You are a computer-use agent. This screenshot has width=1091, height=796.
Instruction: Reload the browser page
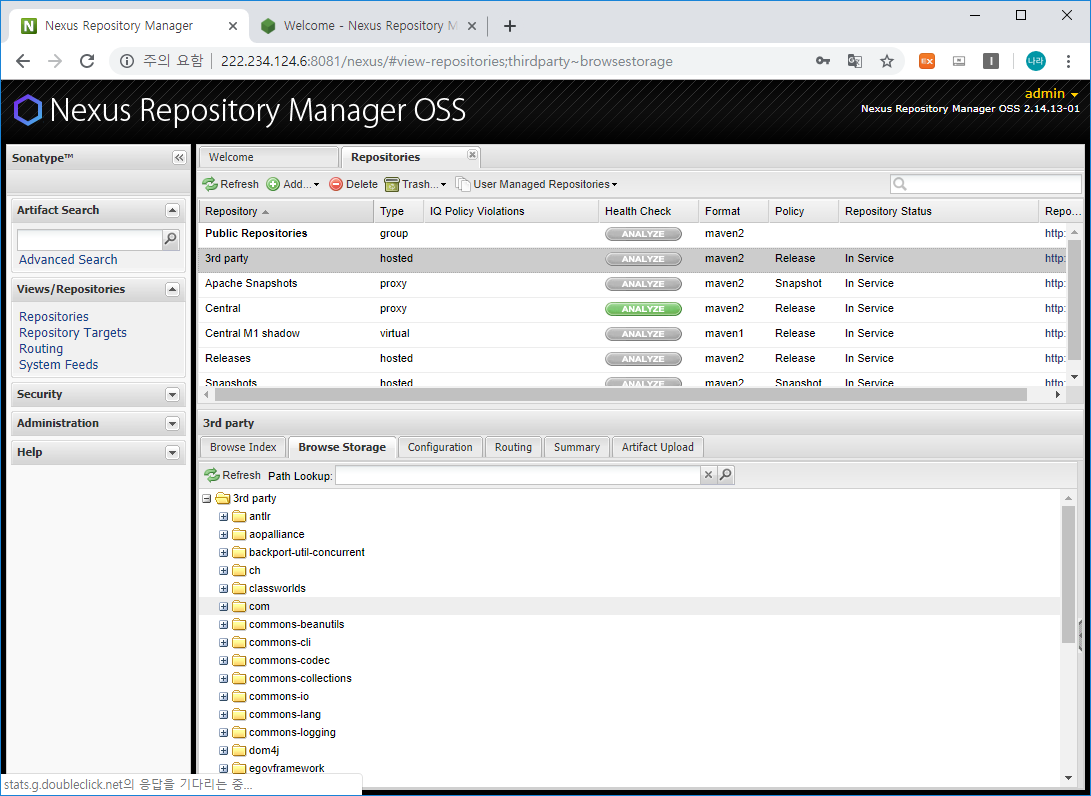pyautogui.click(x=87, y=61)
